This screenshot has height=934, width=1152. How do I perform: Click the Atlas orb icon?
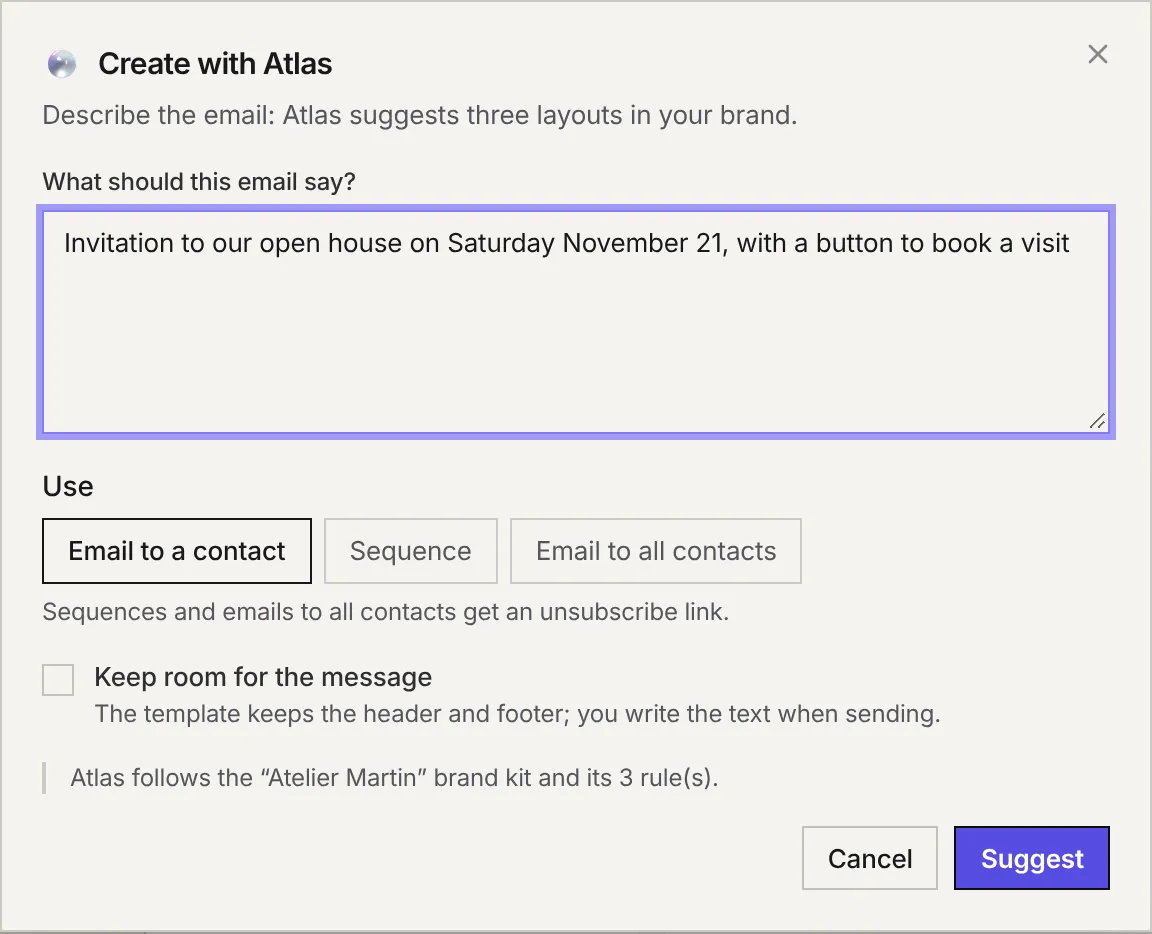click(62, 64)
